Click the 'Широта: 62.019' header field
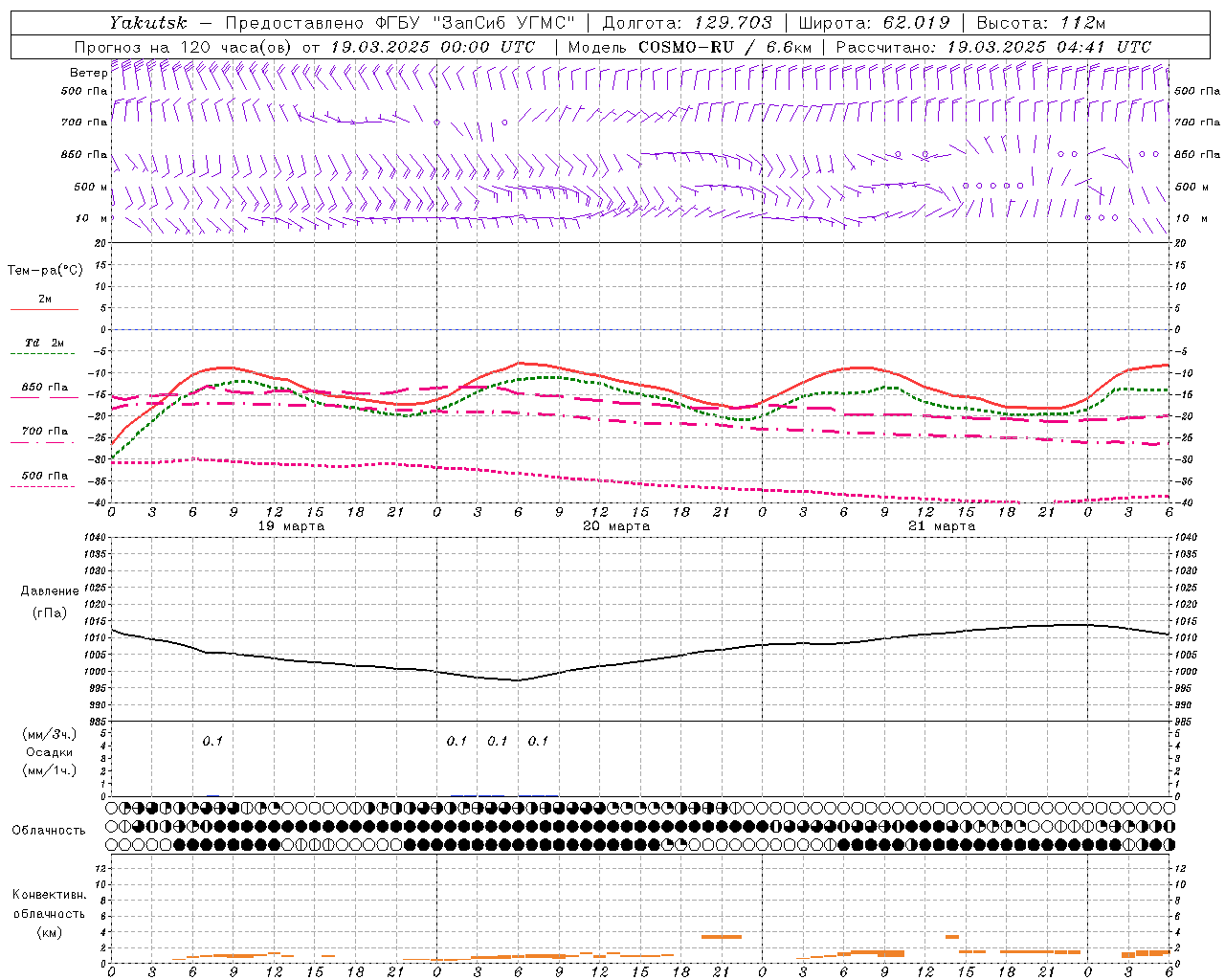This screenshot has height=980, width=1225. 874,23
